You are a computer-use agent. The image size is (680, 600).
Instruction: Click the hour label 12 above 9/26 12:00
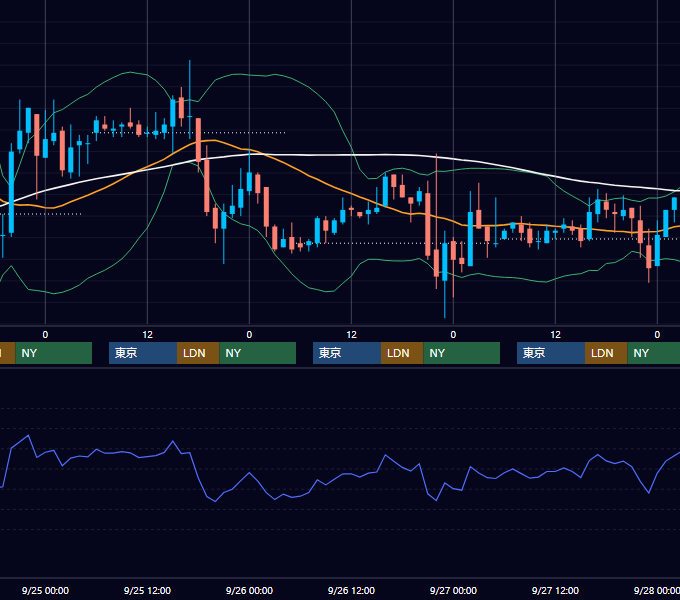[351, 335]
